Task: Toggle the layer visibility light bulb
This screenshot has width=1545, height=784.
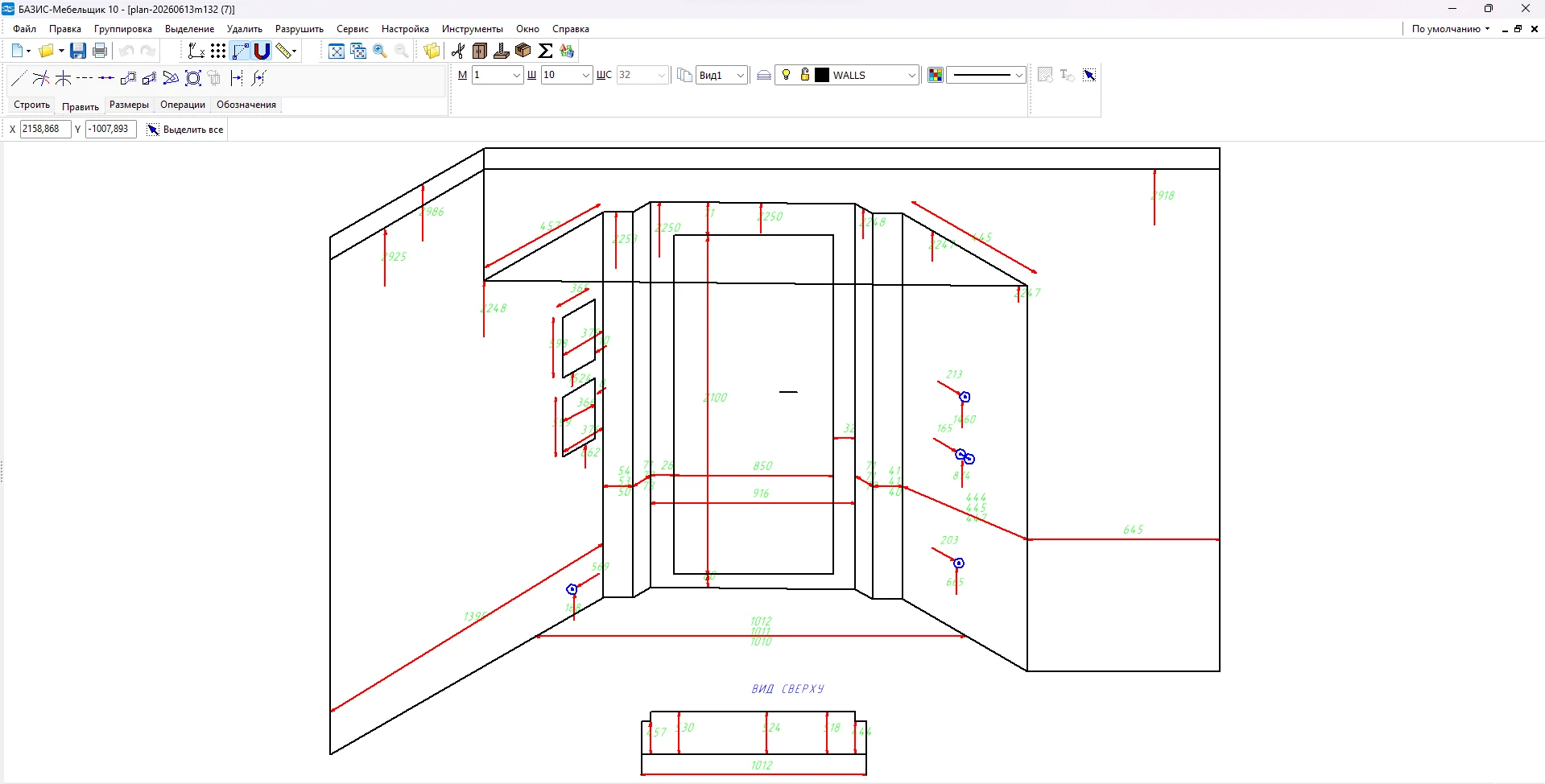Action: pyautogui.click(x=787, y=75)
